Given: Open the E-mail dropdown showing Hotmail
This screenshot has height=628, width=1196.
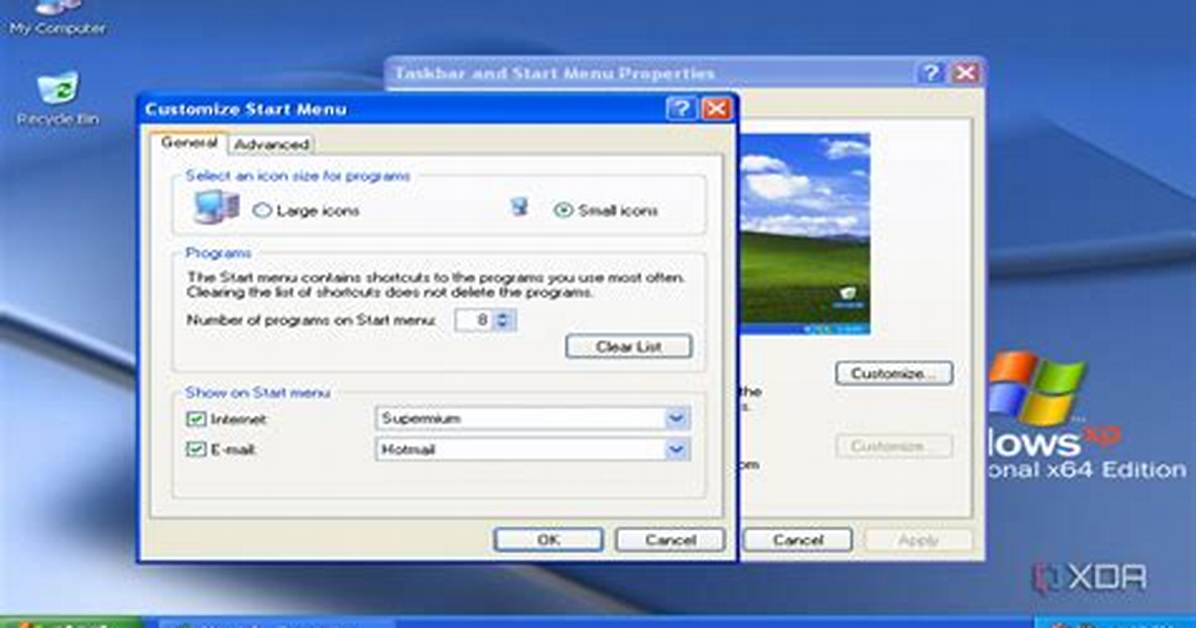Looking at the screenshot, I should click(x=532, y=449).
